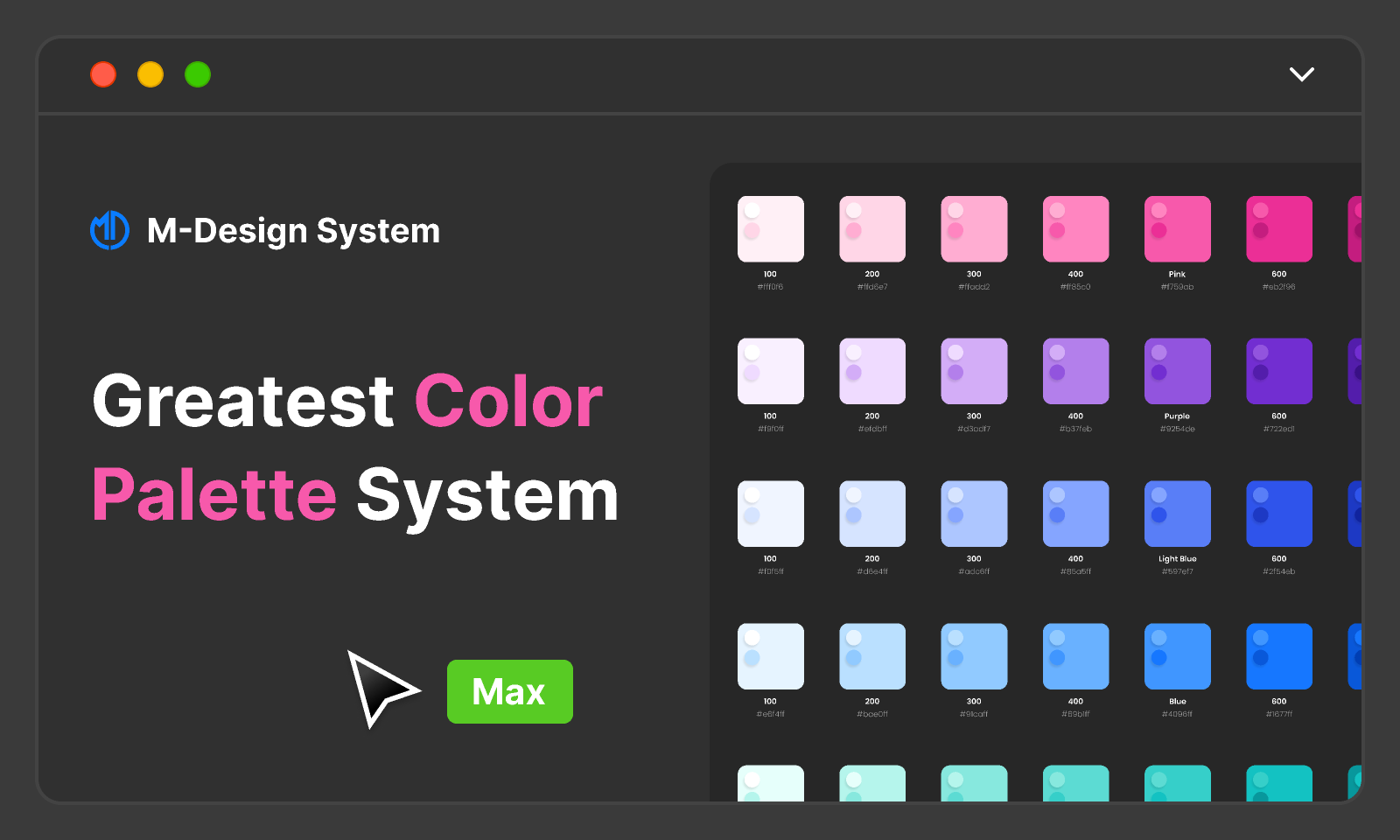Click the hex label #ffadd2 under Pink 300
Image resolution: width=1400 pixels, height=840 pixels.
click(x=974, y=286)
